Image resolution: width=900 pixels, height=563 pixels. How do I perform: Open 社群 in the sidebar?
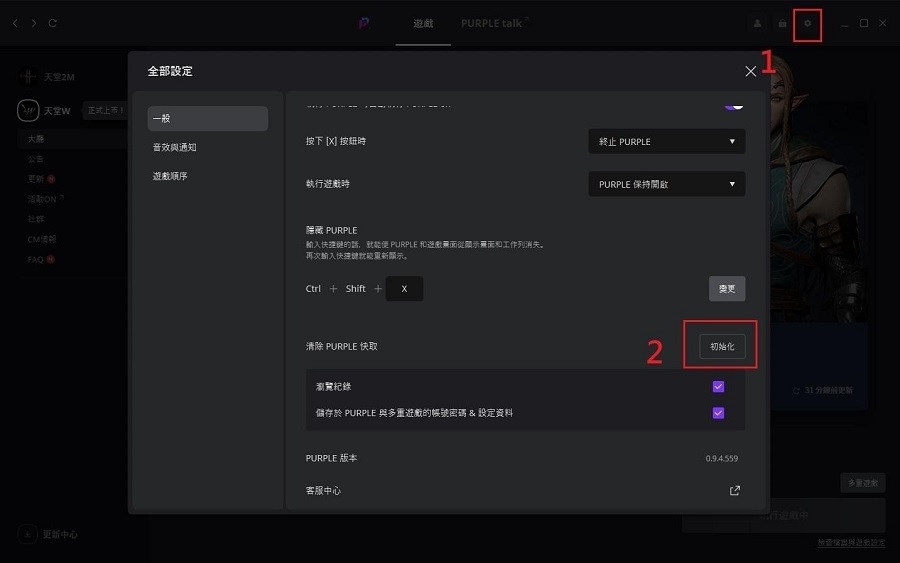coord(36,219)
